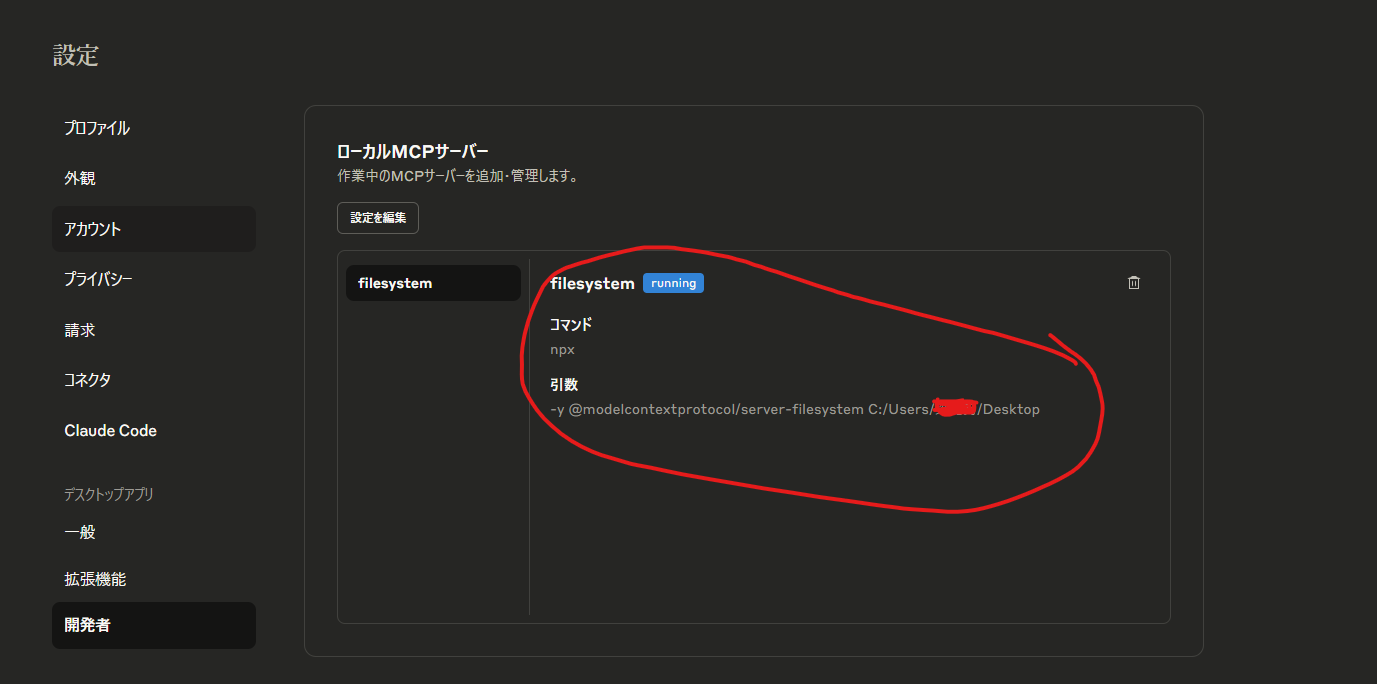Click the filesystem heading in details panel

click(x=592, y=283)
